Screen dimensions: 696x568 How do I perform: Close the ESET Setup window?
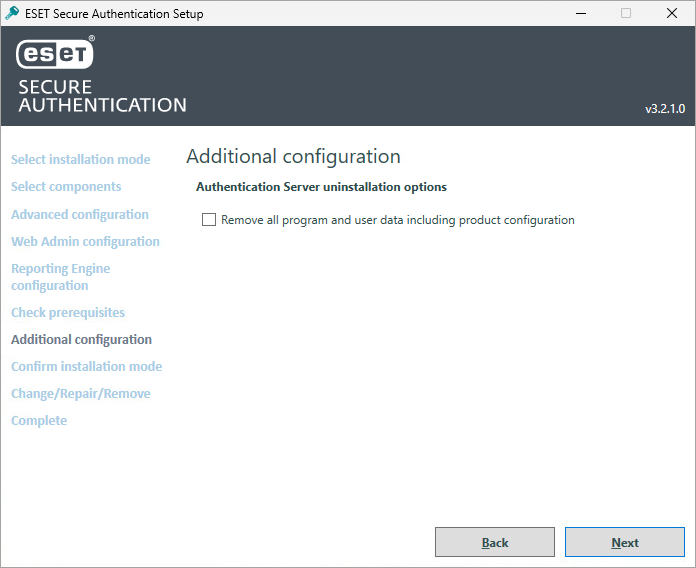click(x=672, y=13)
